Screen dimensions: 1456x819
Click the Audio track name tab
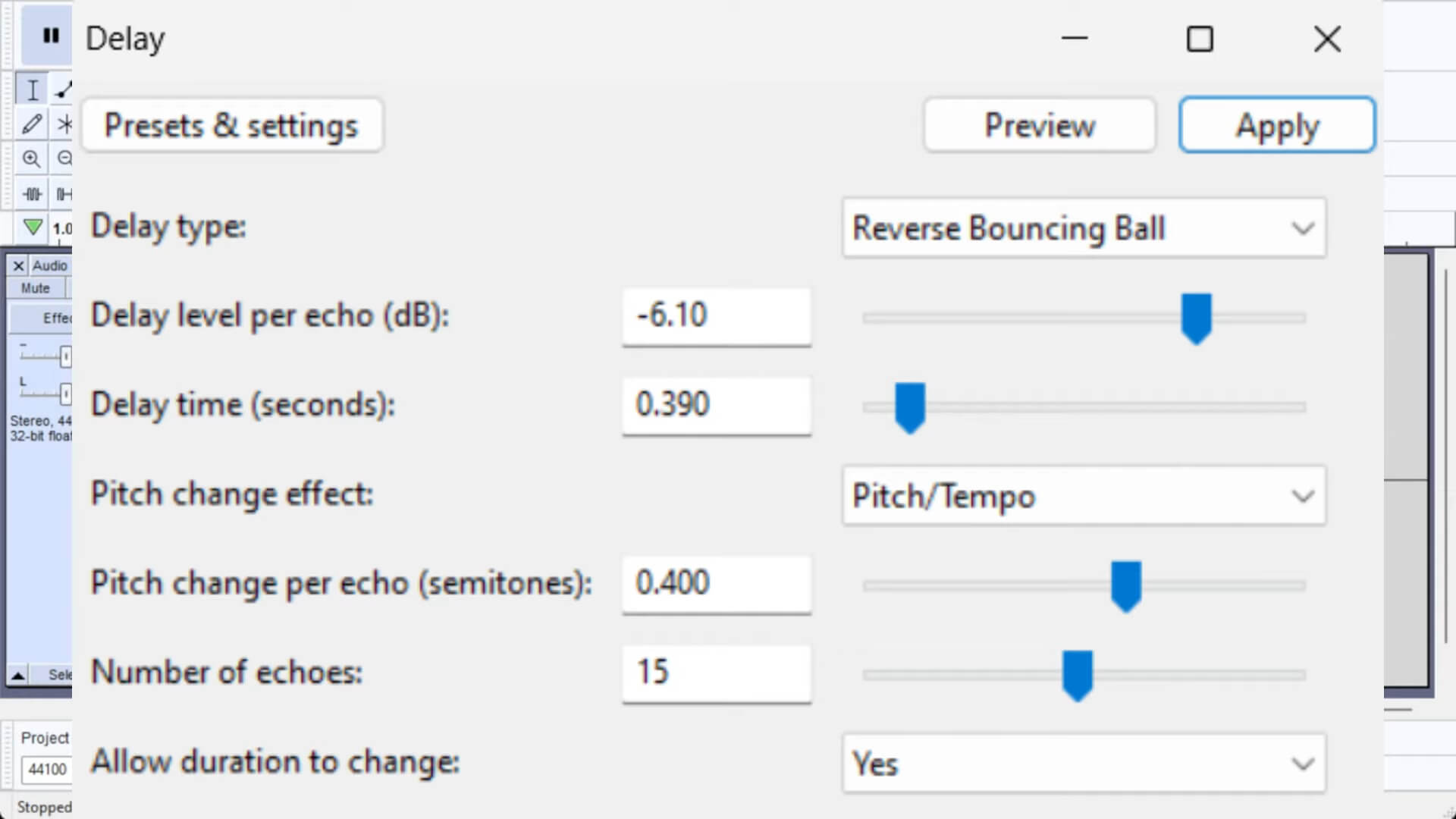point(50,265)
